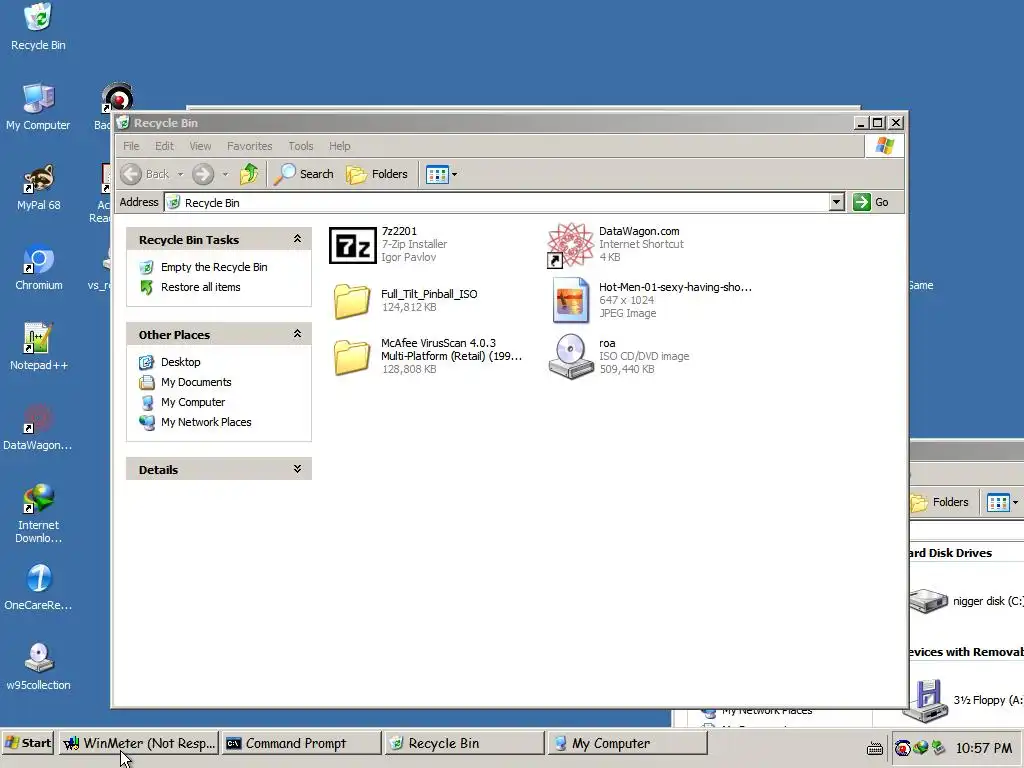
Task: Expand the Details panel
Action: tap(297, 469)
